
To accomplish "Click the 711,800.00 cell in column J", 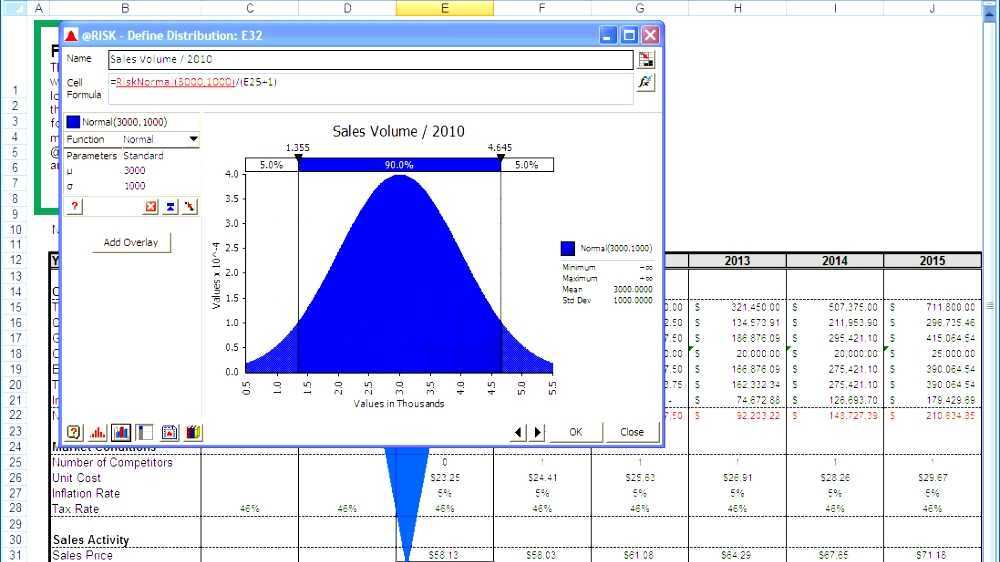I will [932, 307].
